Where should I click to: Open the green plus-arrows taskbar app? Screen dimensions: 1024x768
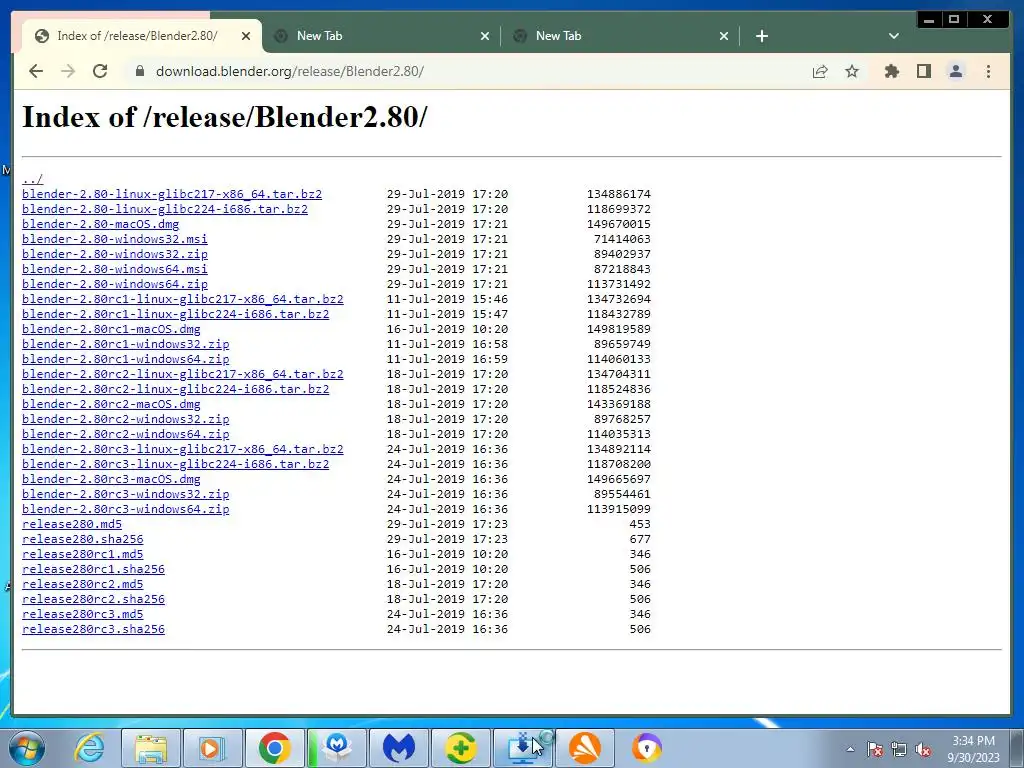460,748
